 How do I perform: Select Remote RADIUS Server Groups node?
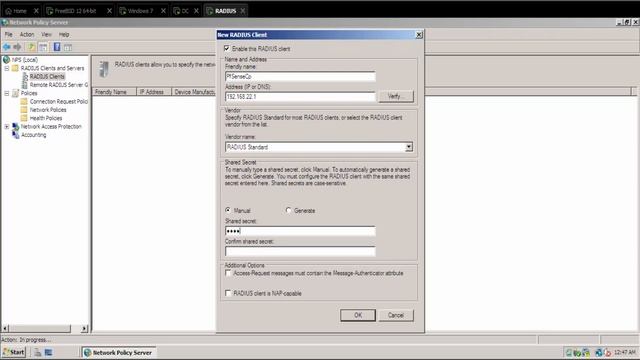(x=59, y=85)
